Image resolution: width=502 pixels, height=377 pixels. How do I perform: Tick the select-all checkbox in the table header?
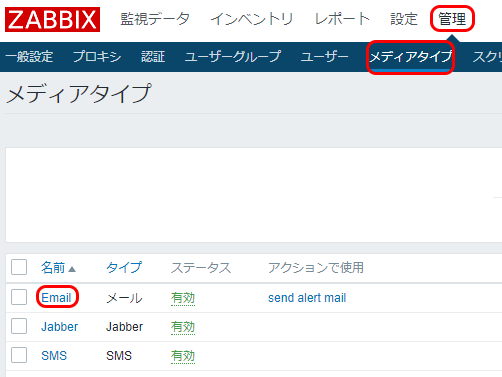[19, 267]
